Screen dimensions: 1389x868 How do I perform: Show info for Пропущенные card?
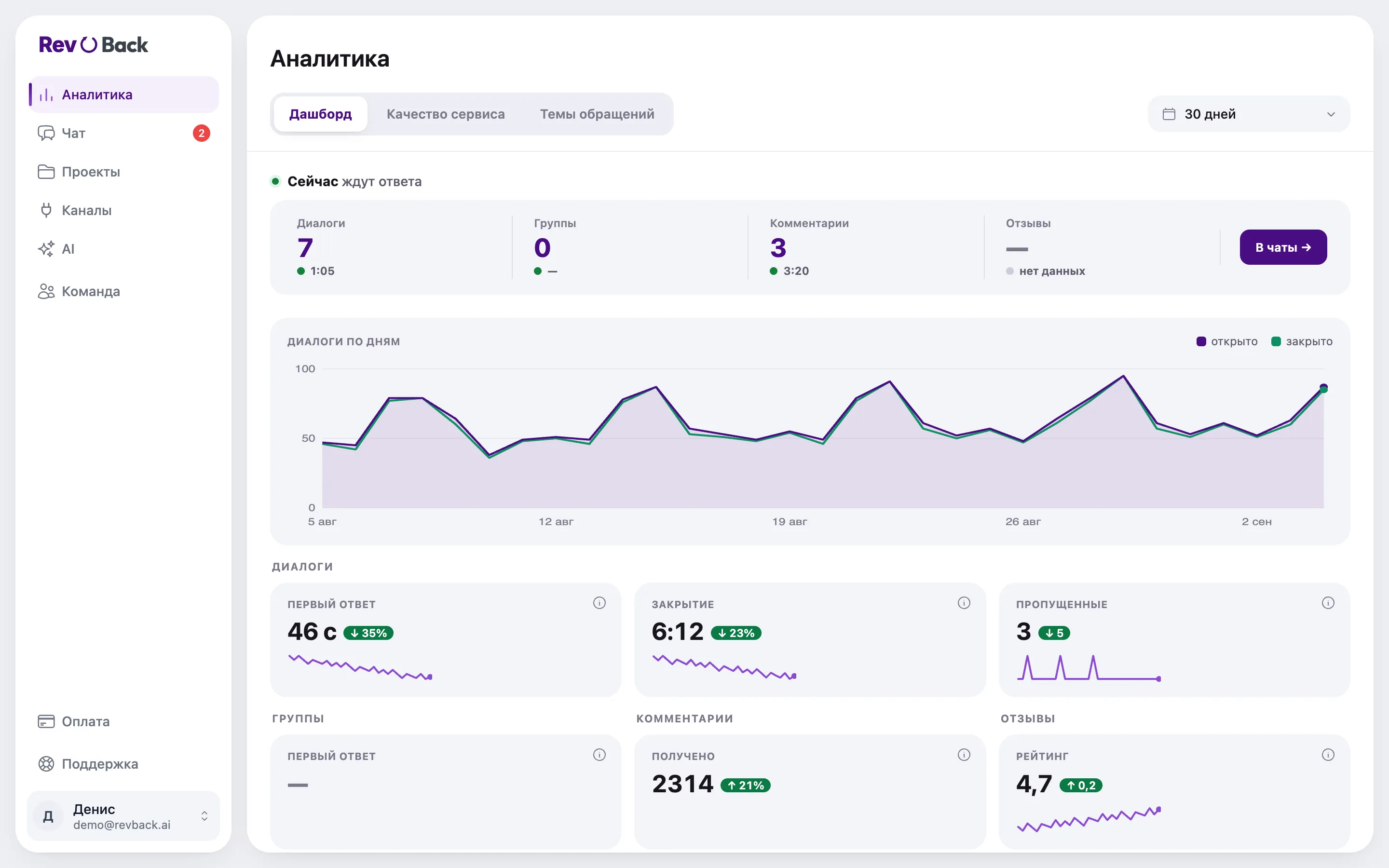point(1328,603)
